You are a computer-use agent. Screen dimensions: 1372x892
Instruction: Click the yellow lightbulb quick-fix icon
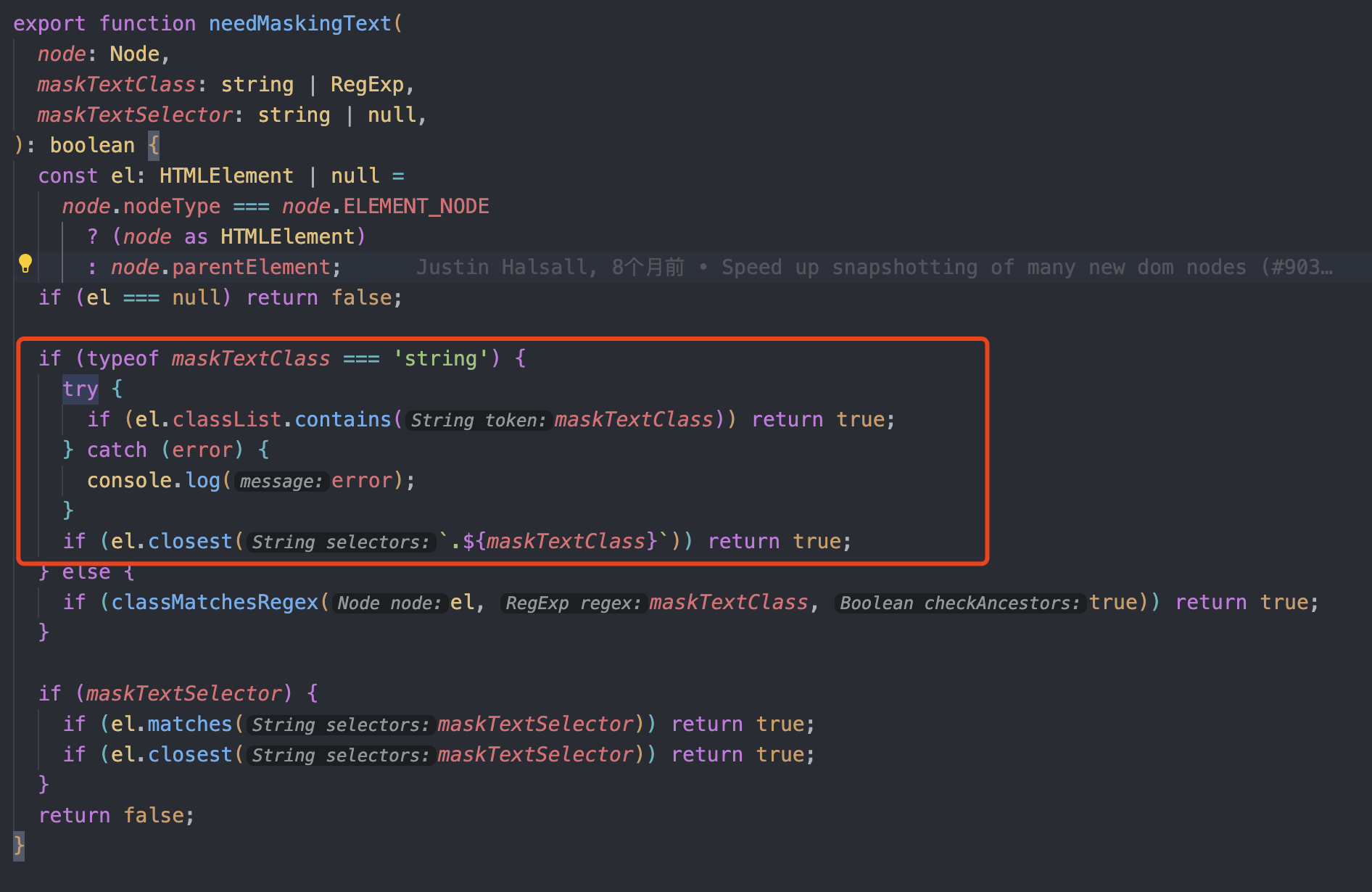tap(25, 263)
